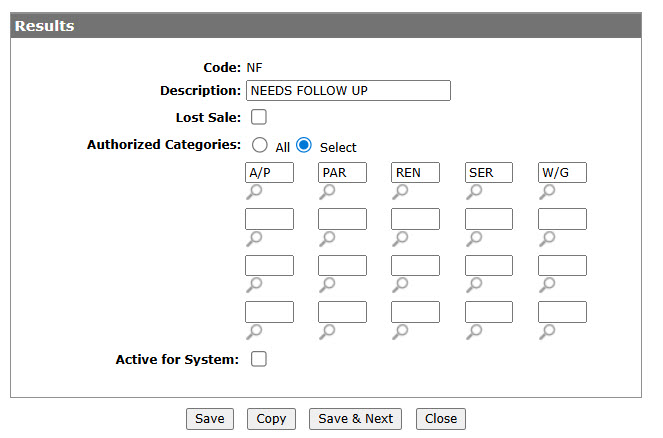Open lookup icon under PAR category

tap(327, 192)
